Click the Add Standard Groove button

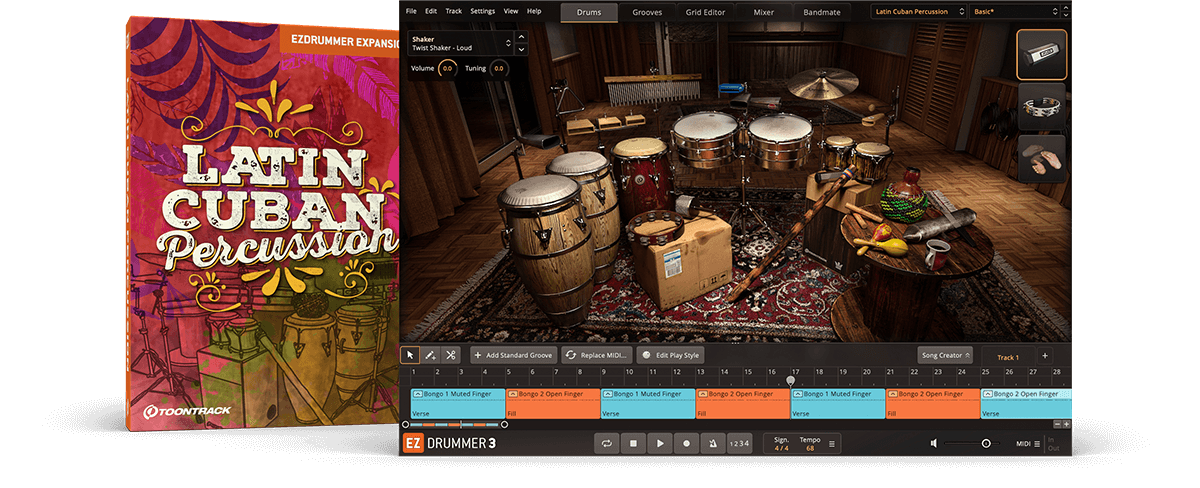(x=513, y=355)
